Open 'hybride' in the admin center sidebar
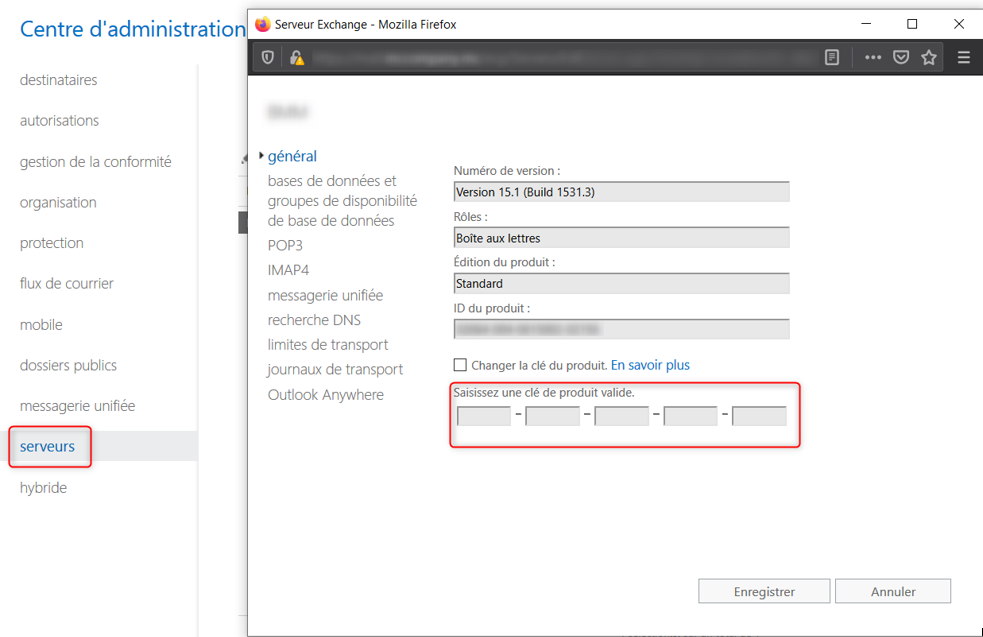 (43, 488)
